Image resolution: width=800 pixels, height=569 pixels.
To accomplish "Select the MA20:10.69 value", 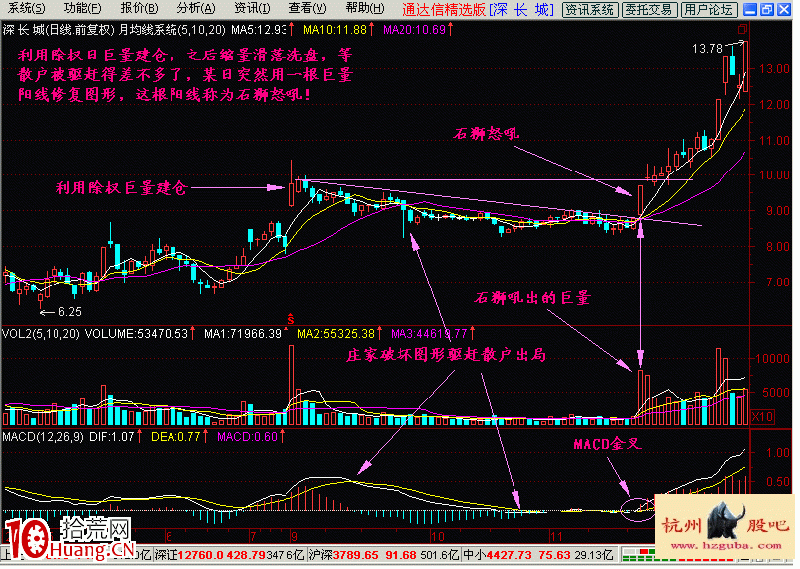I will point(414,30).
